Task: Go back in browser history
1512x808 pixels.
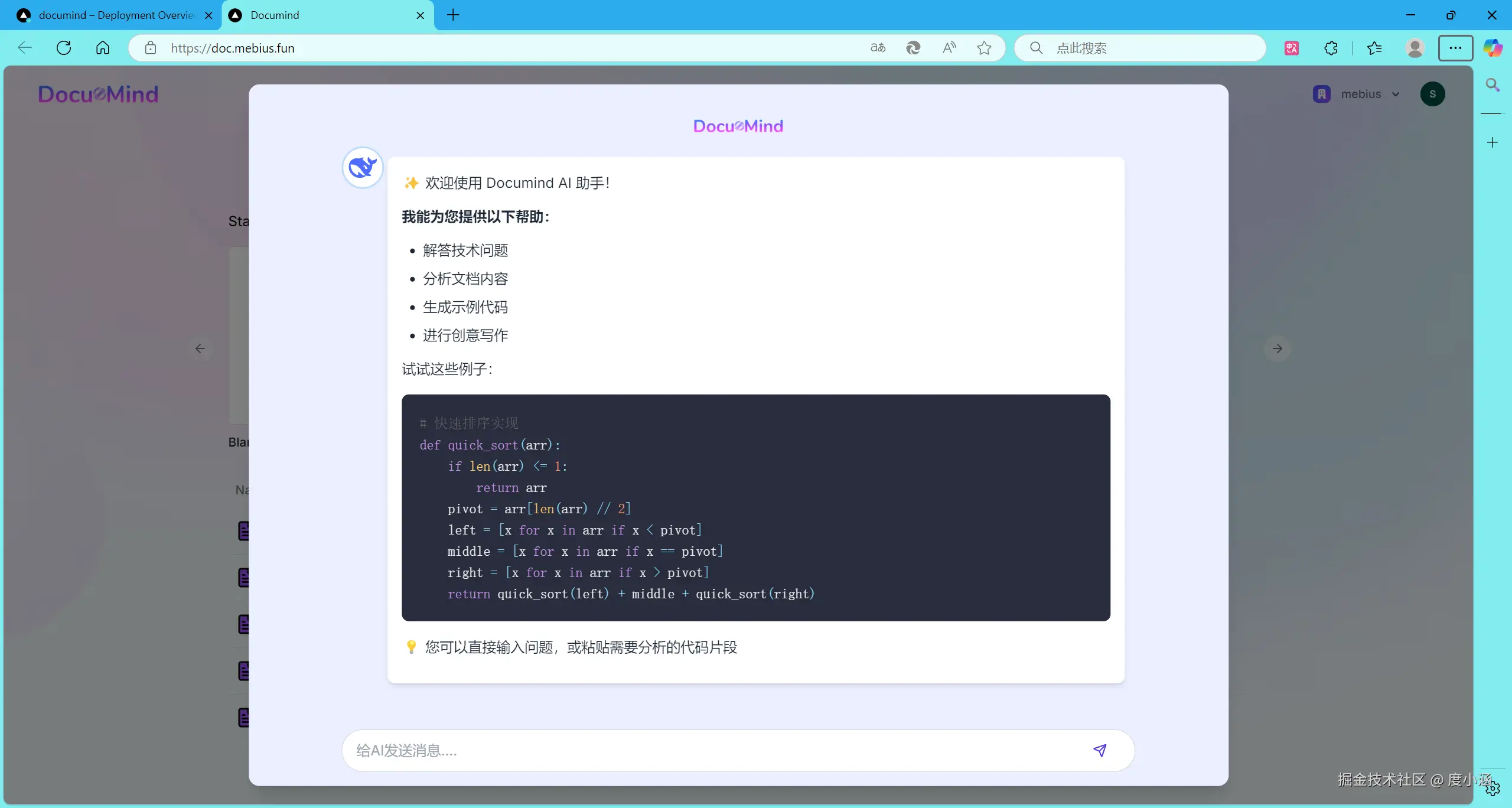Action: pos(25,48)
